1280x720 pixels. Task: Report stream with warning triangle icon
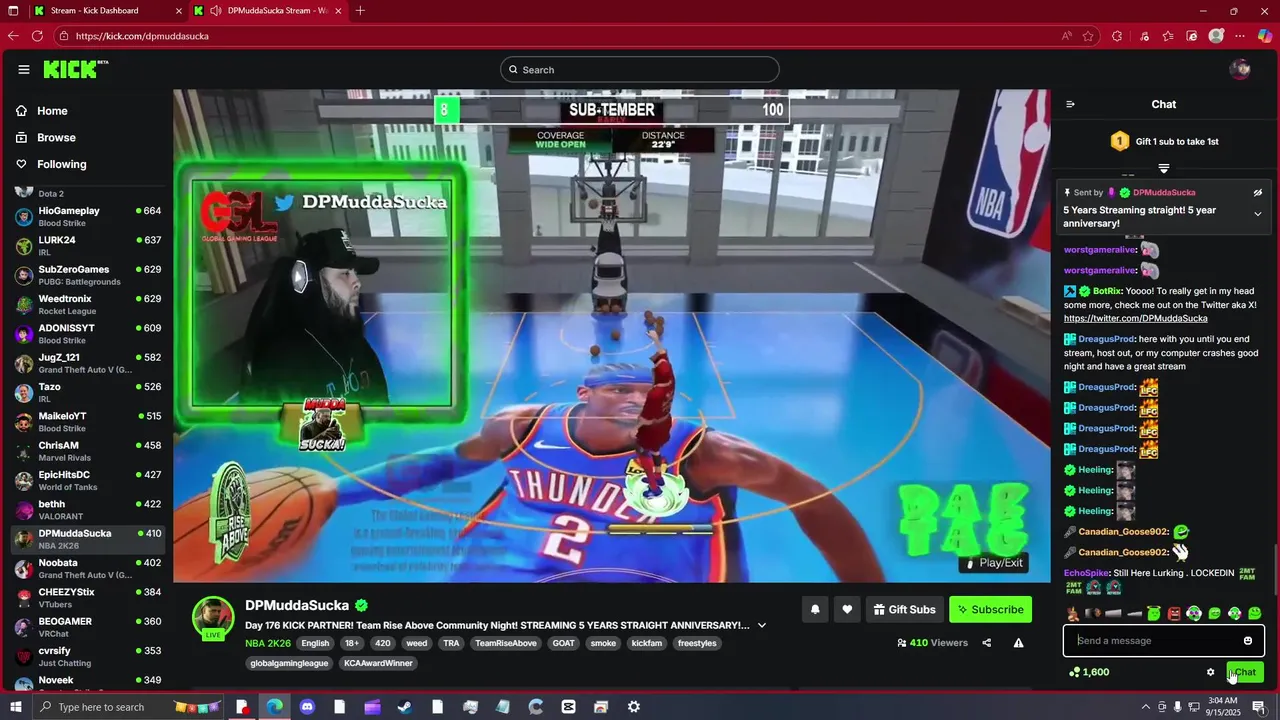pyautogui.click(x=1018, y=643)
